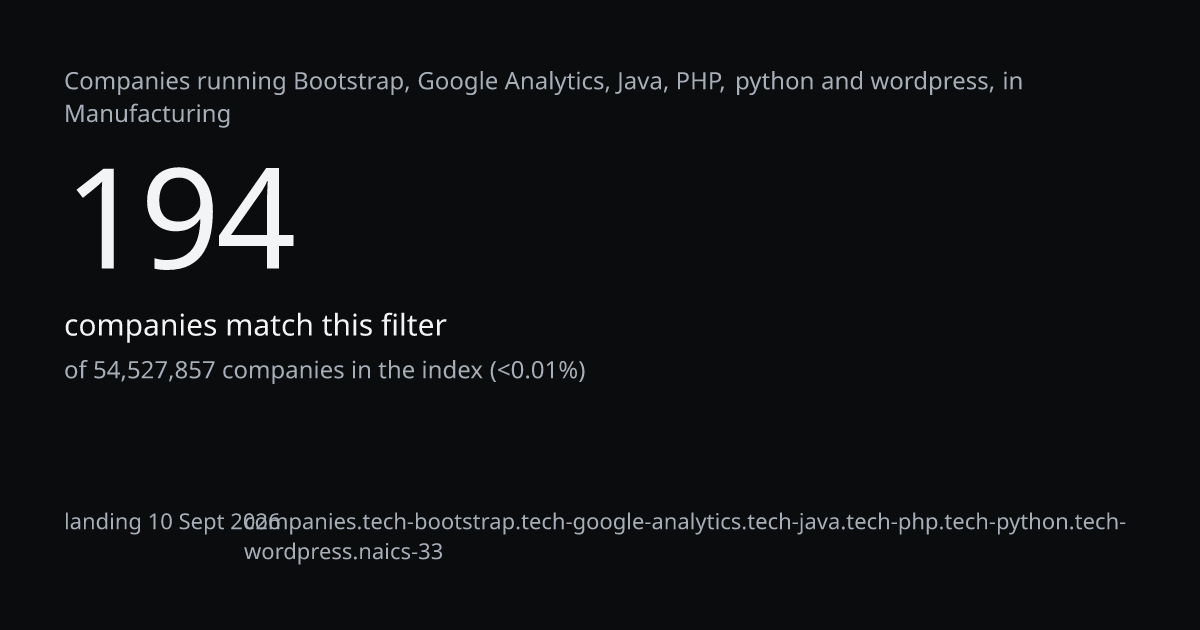Click 'companies in the index' text
This screenshot has height=630, width=1200.
(352, 371)
